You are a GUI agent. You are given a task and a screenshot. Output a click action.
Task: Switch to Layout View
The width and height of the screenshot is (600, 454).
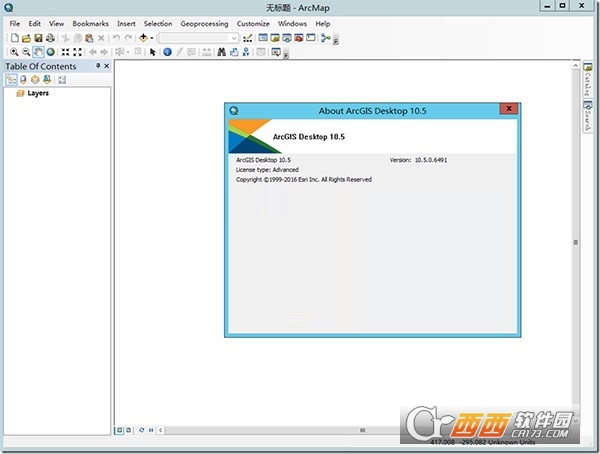coord(129,430)
